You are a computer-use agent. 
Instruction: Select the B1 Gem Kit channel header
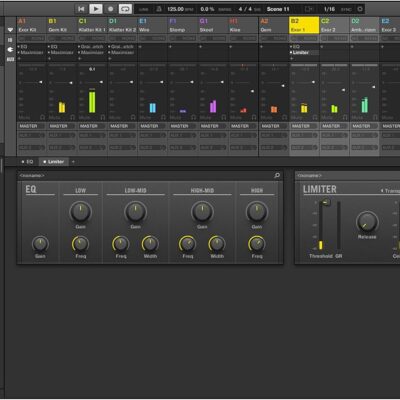(62, 25)
